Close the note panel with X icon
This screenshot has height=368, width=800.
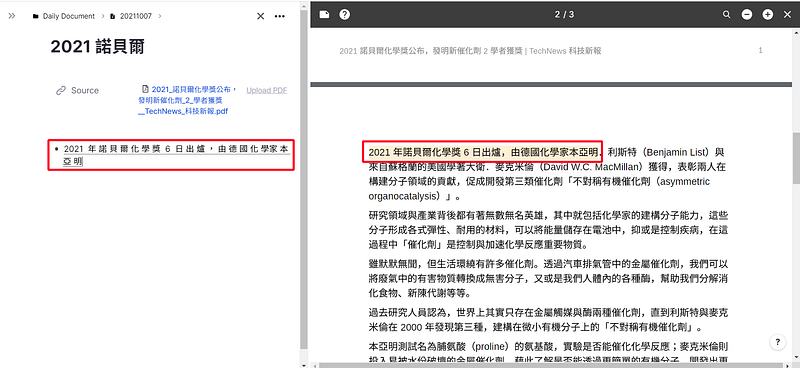[260, 16]
